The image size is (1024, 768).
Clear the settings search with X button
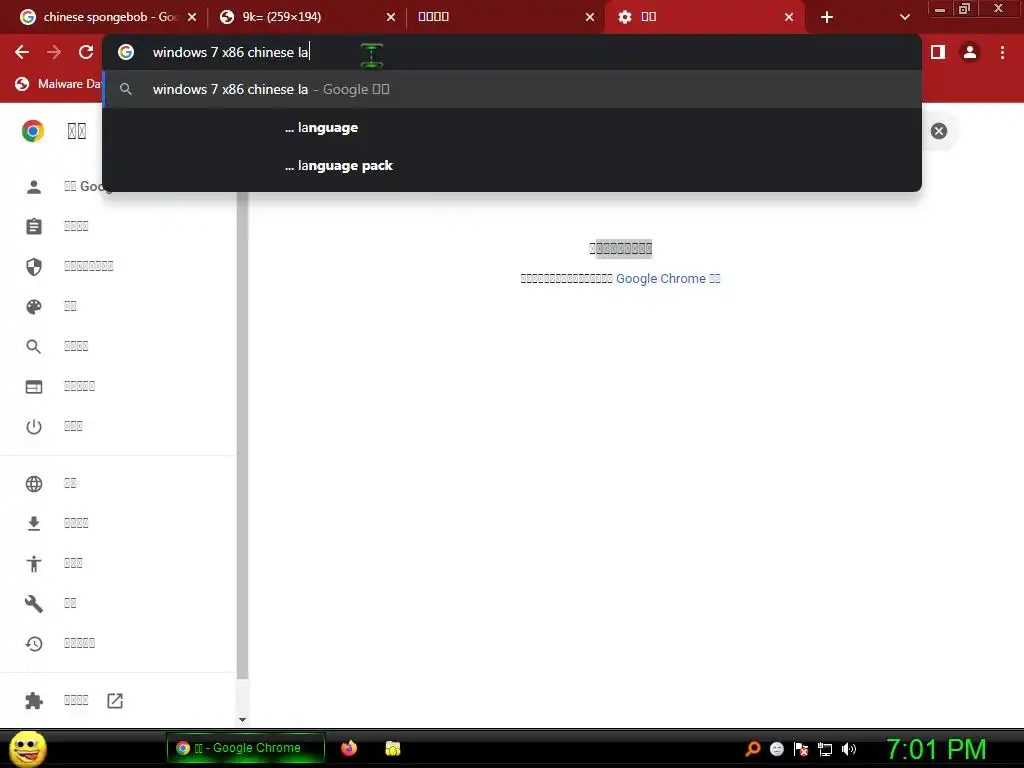click(938, 131)
